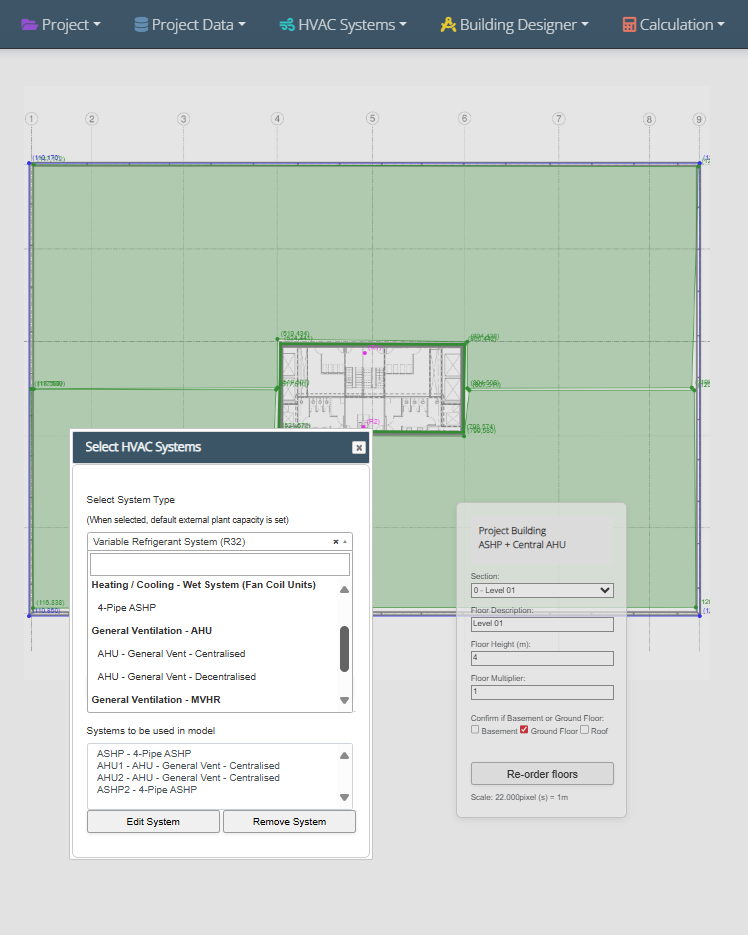Click the Re-order floors button
This screenshot has height=935, width=748.
point(542,774)
